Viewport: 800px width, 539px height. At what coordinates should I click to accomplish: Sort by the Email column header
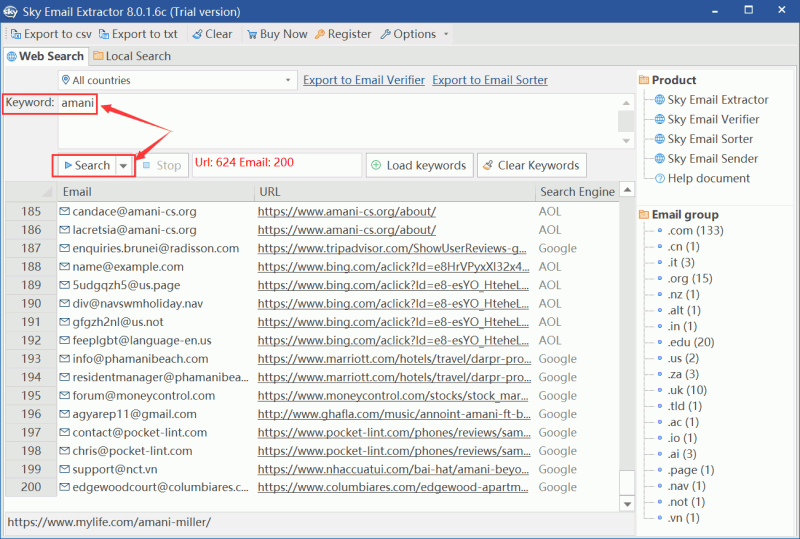click(x=155, y=192)
